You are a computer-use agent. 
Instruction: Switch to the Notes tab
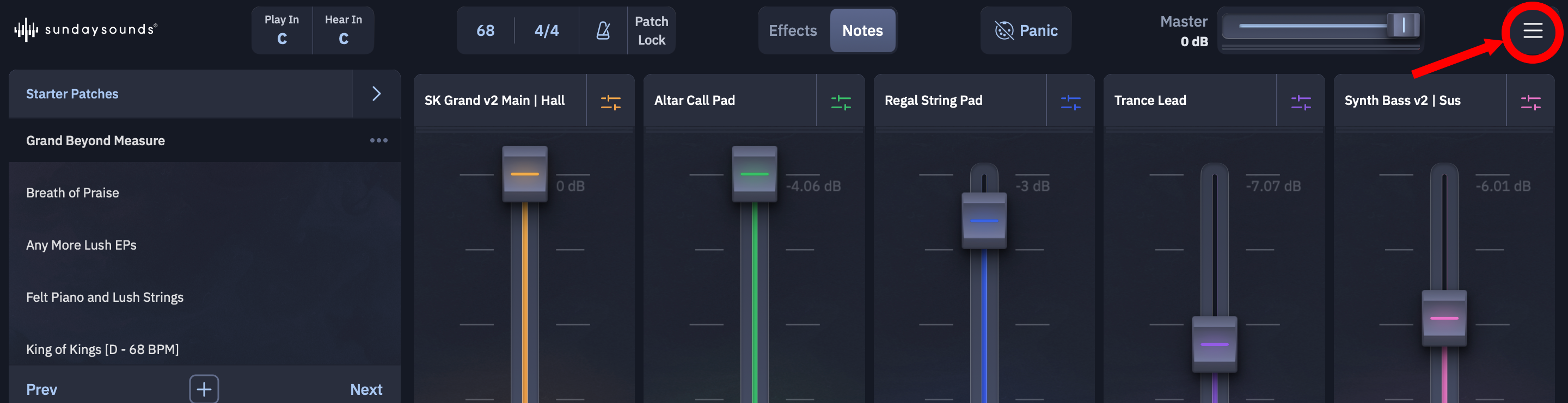pyautogui.click(x=862, y=30)
